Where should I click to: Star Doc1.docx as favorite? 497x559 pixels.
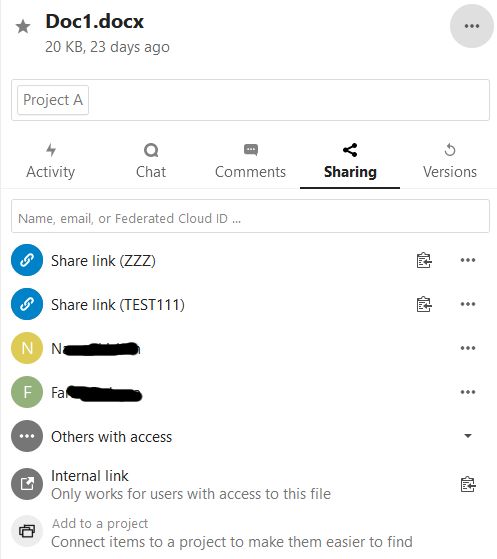point(23,27)
